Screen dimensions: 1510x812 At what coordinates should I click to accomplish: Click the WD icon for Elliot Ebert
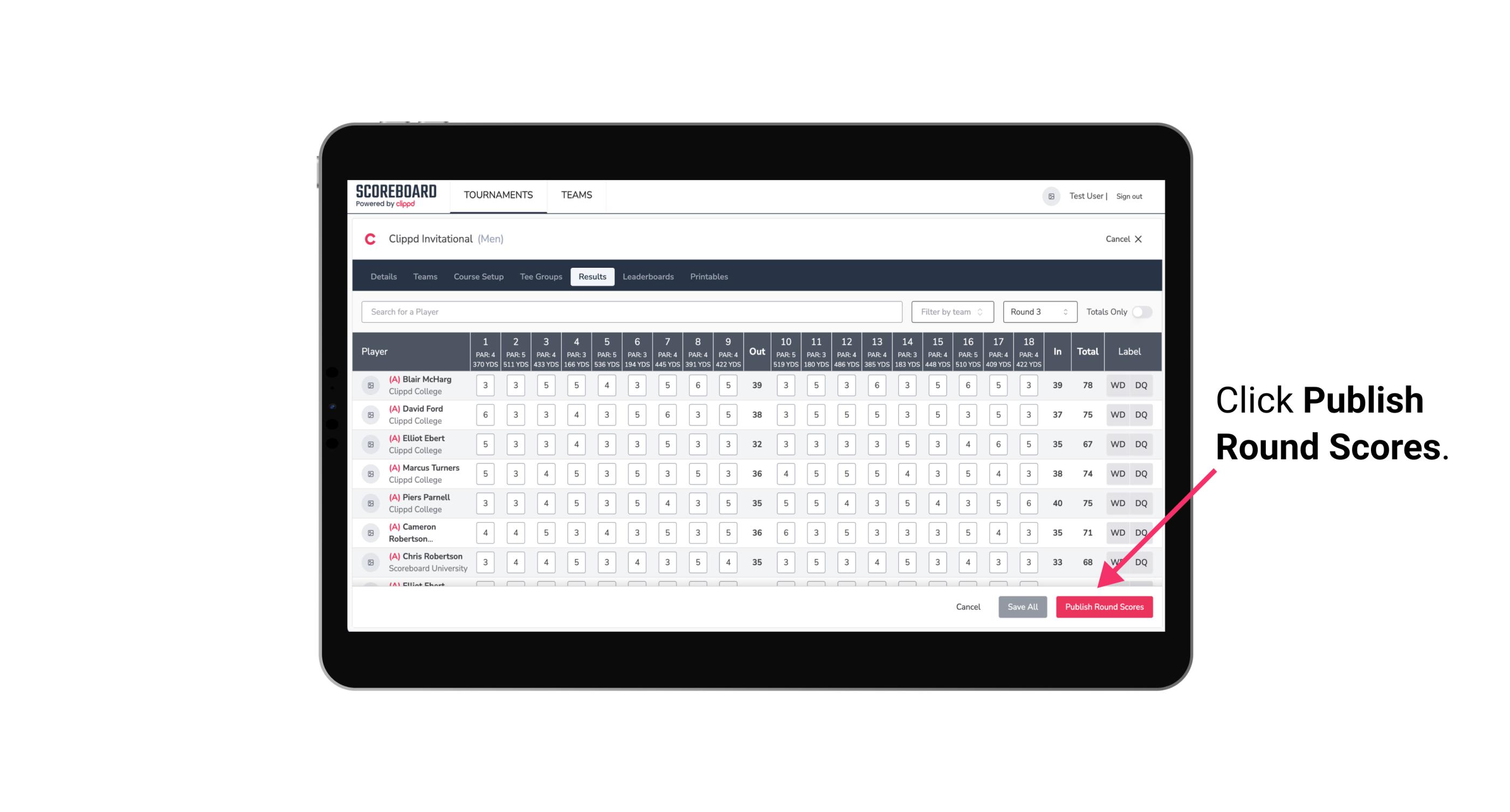[1117, 444]
